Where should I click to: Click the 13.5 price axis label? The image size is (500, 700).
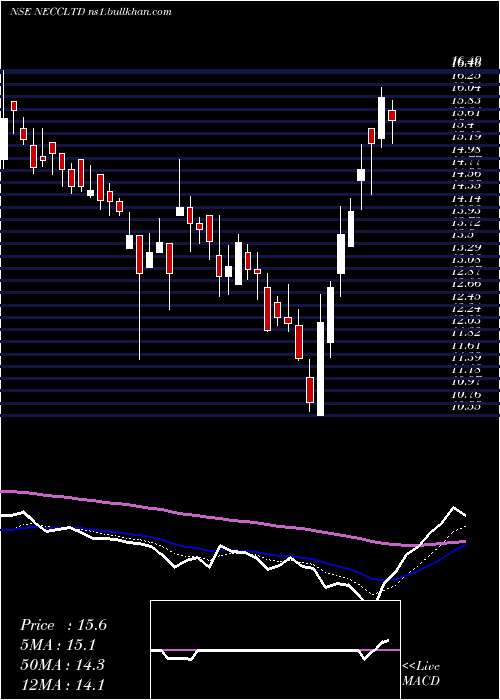click(463, 234)
